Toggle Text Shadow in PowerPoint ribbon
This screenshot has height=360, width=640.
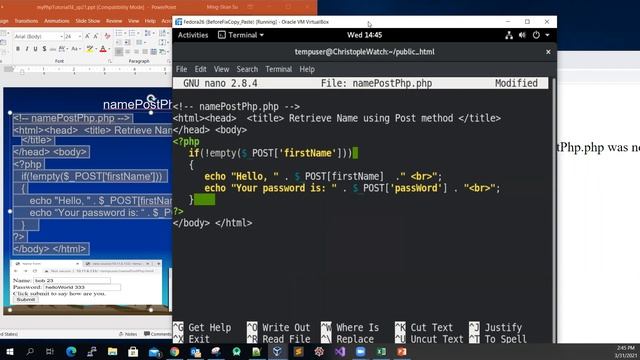pos(44,49)
